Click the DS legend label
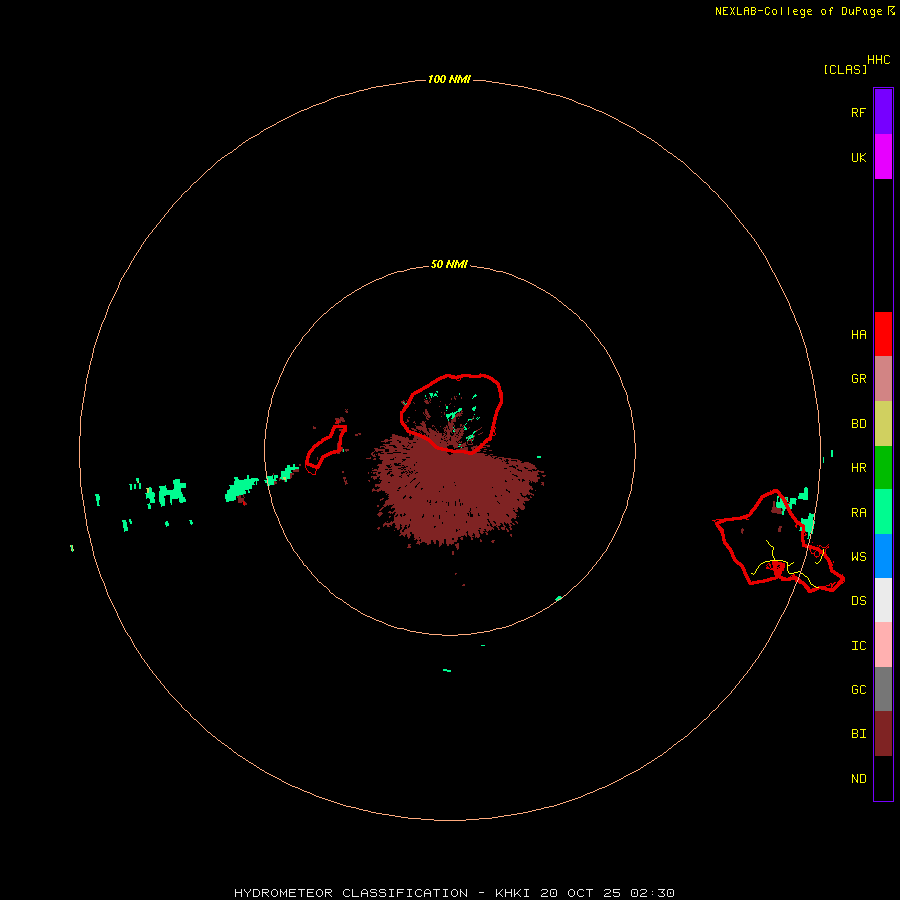 [x=858, y=601]
